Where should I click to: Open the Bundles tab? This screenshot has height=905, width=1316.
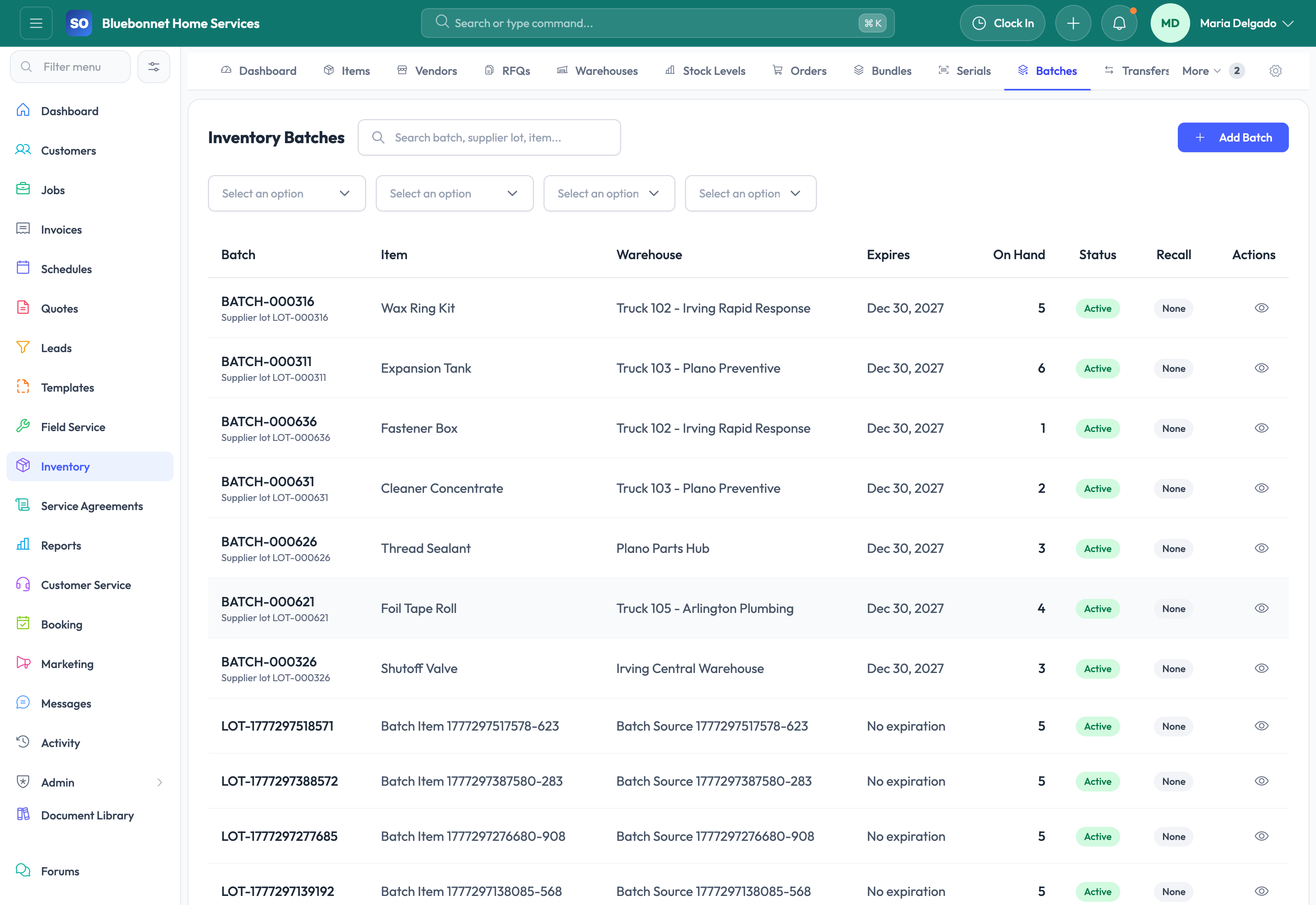pos(882,71)
